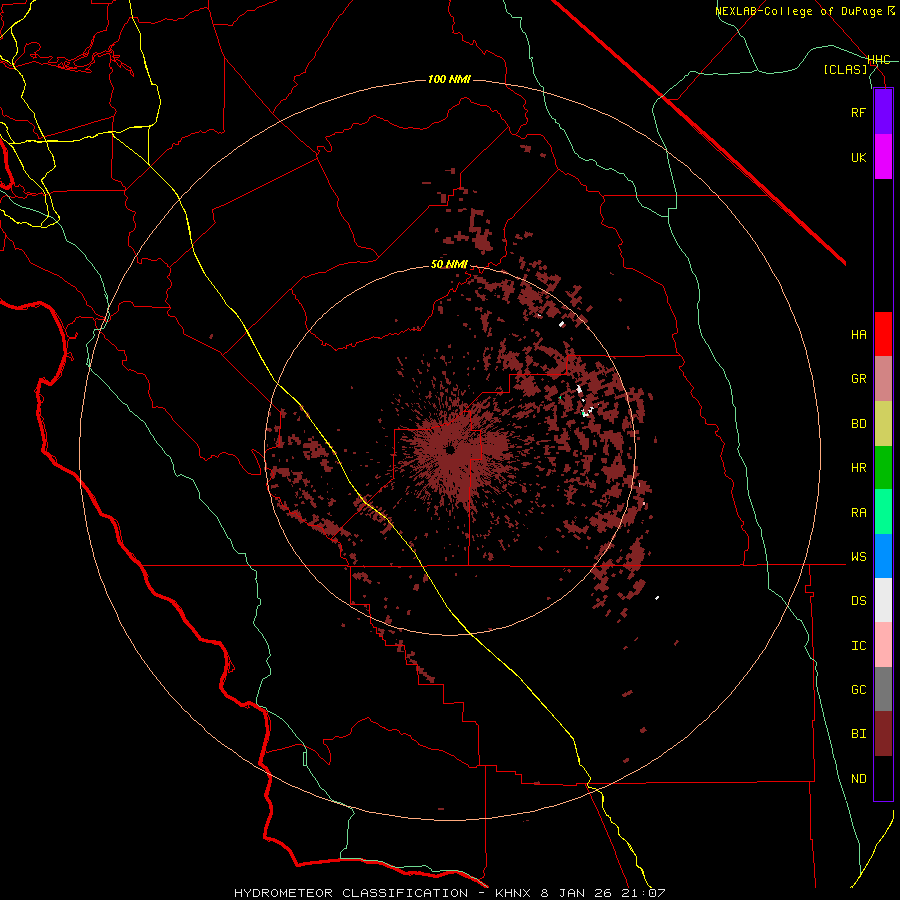Image resolution: width=900 pixels, height=900 pixels.
Task: Click the 50 NMI range ring label
Action: (x=449, y=265)
